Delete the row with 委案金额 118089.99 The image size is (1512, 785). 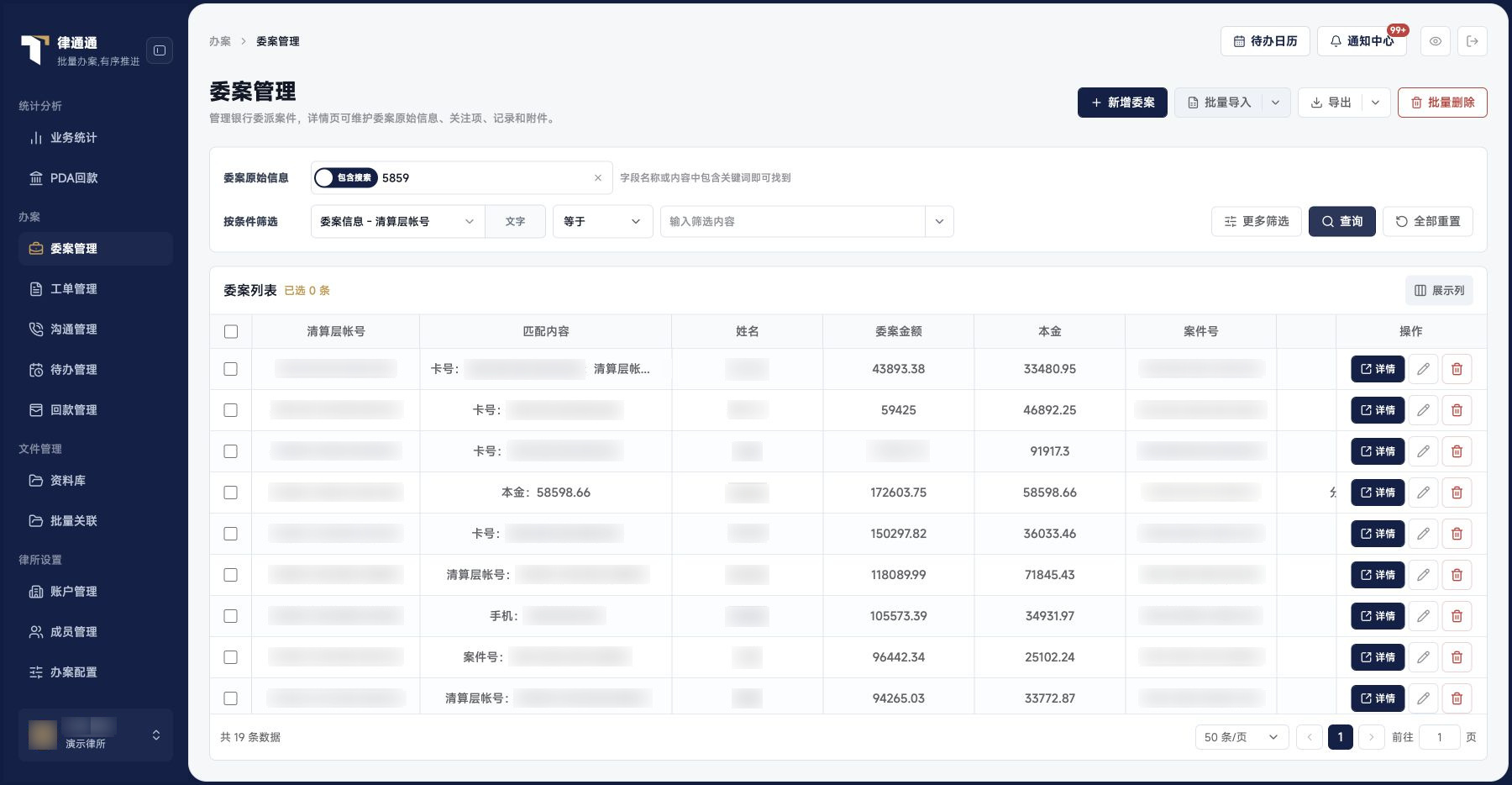click(x=1457, y=575)
